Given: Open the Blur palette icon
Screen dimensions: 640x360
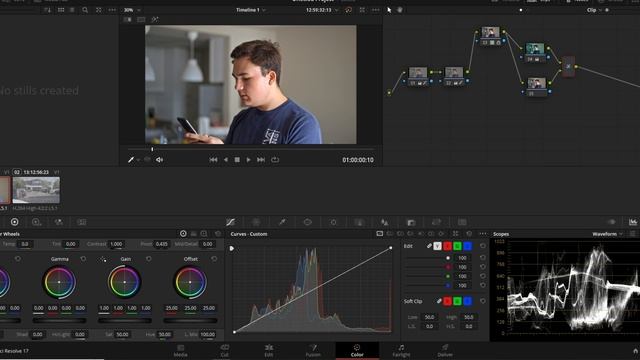Looking at the screenshot, I should (x=385, y=222).
